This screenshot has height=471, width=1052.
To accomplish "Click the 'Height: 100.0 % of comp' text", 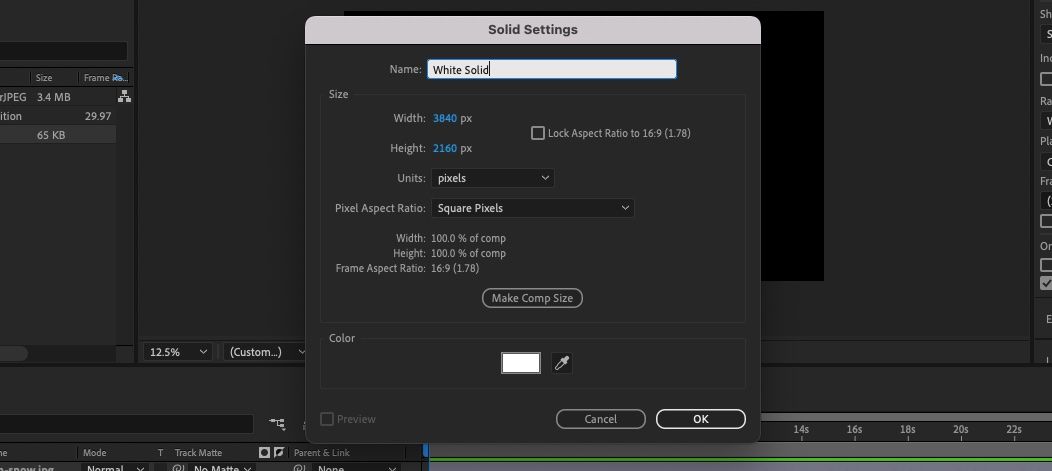I will pyautogui.click(x=450, y=253).
